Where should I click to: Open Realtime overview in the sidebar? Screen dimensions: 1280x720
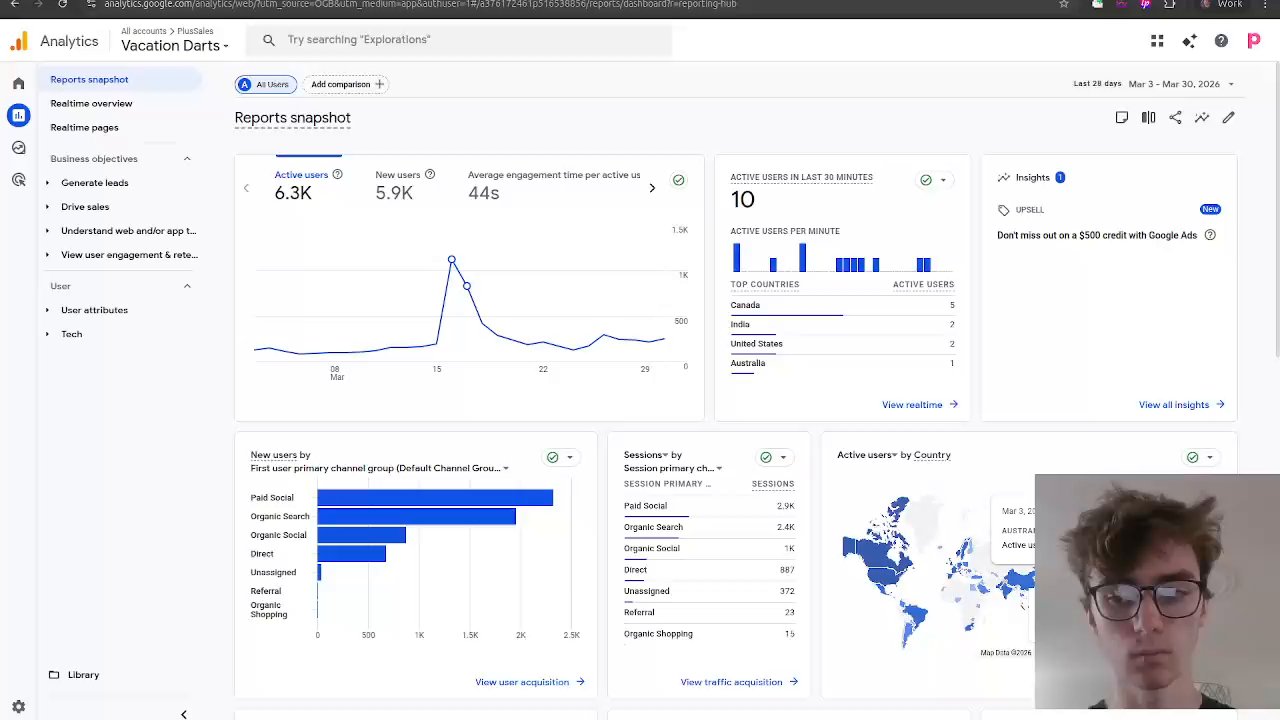(x=91, y=103)
